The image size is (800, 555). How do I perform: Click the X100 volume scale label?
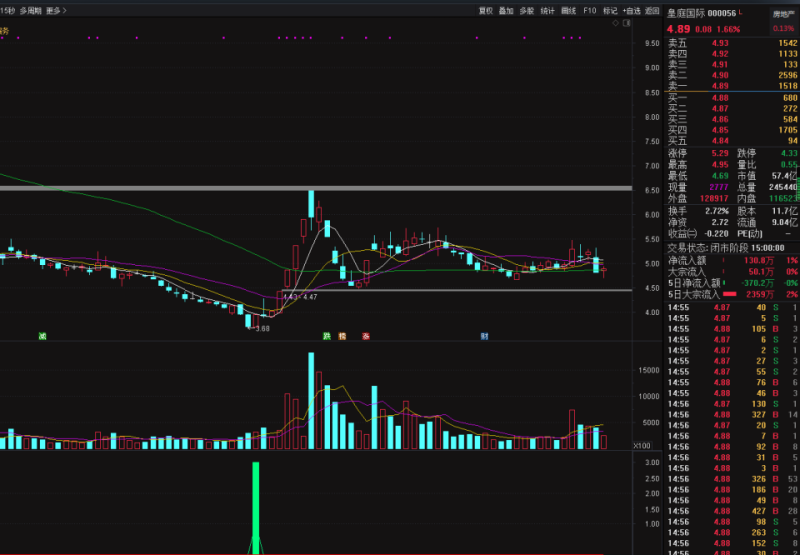click(642, 446)
